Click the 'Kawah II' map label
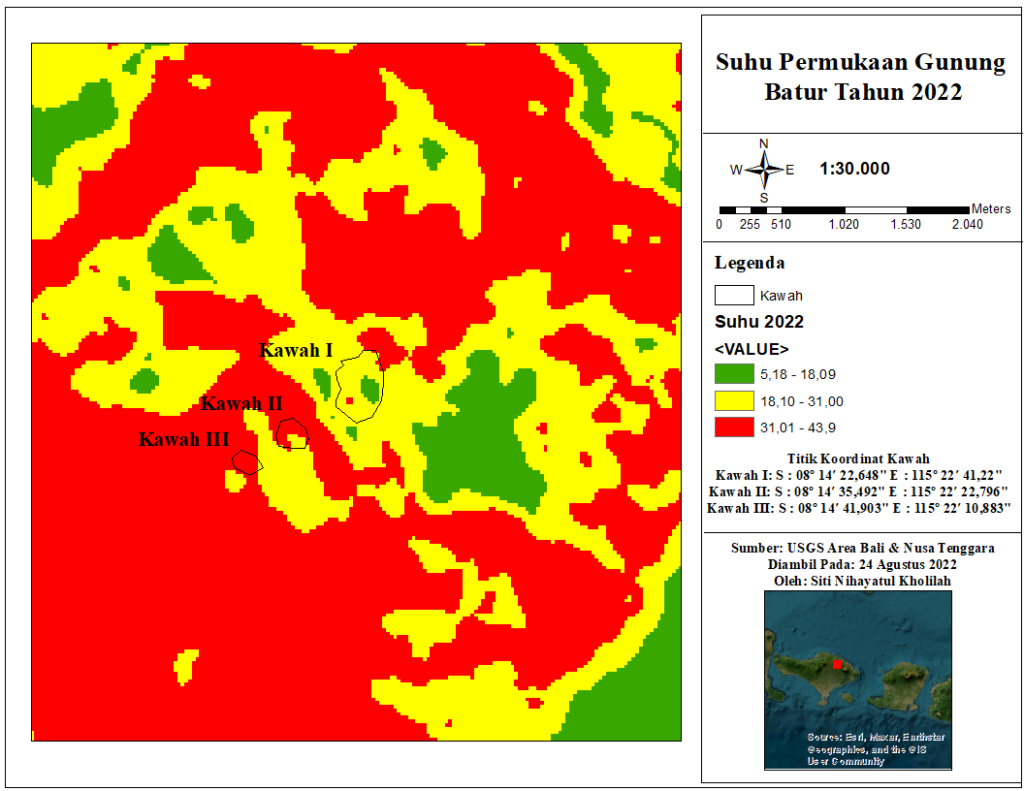 (242, 404)
